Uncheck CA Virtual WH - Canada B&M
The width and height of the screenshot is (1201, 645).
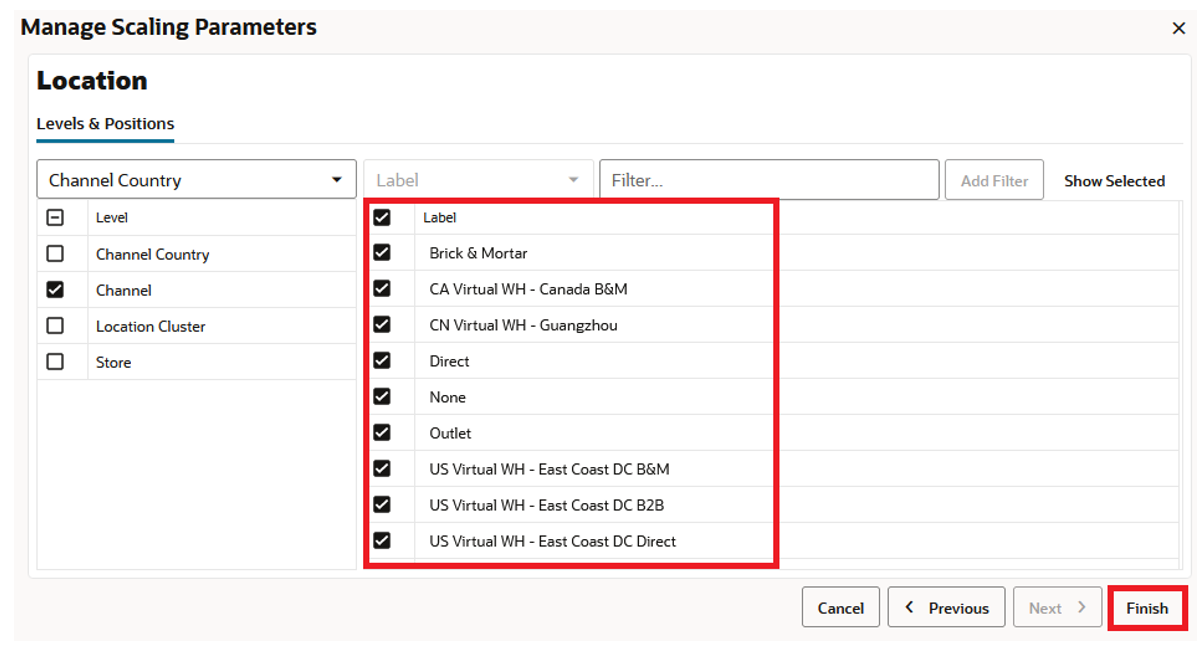click(x=382, y=288)
